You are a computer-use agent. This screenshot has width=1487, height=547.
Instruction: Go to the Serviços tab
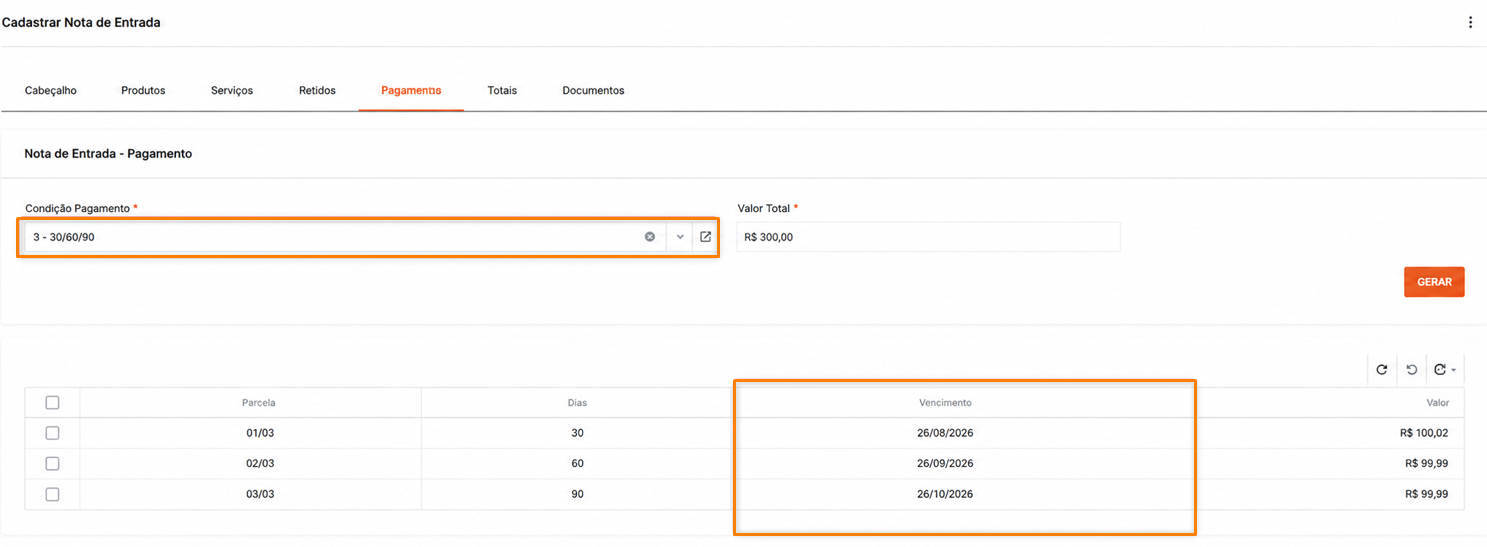[x=232, y=90]
